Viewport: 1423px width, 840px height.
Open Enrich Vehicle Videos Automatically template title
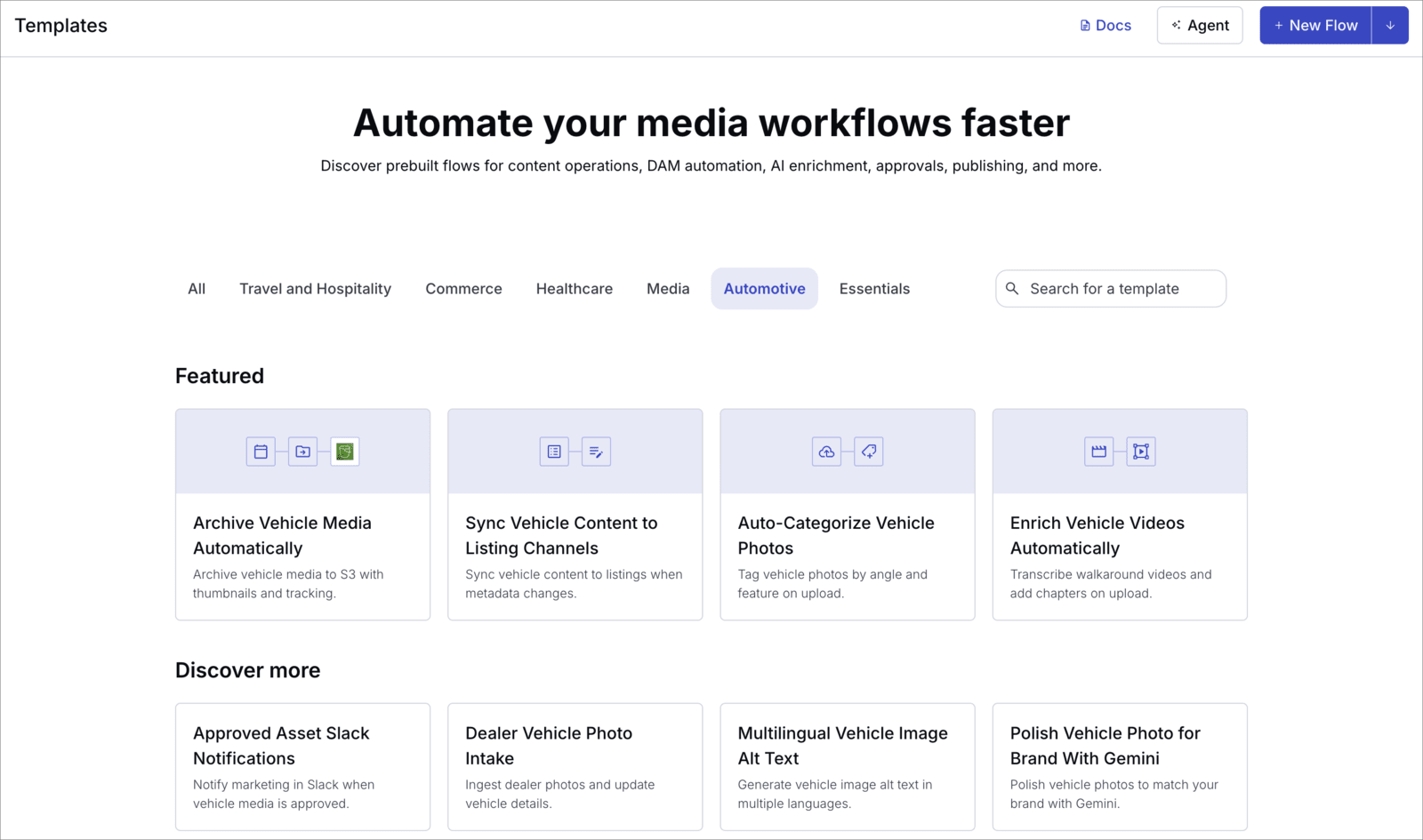coord(1097,536)
